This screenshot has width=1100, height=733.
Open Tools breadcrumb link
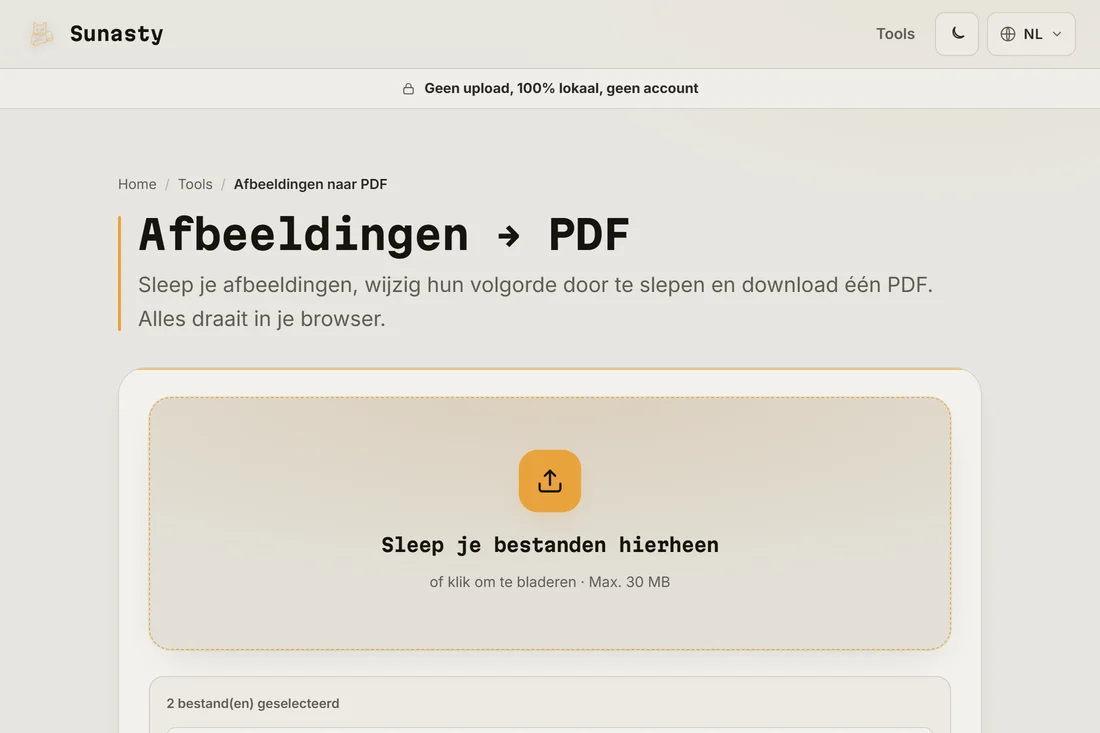pyautogui.click(x=195, y=184)
